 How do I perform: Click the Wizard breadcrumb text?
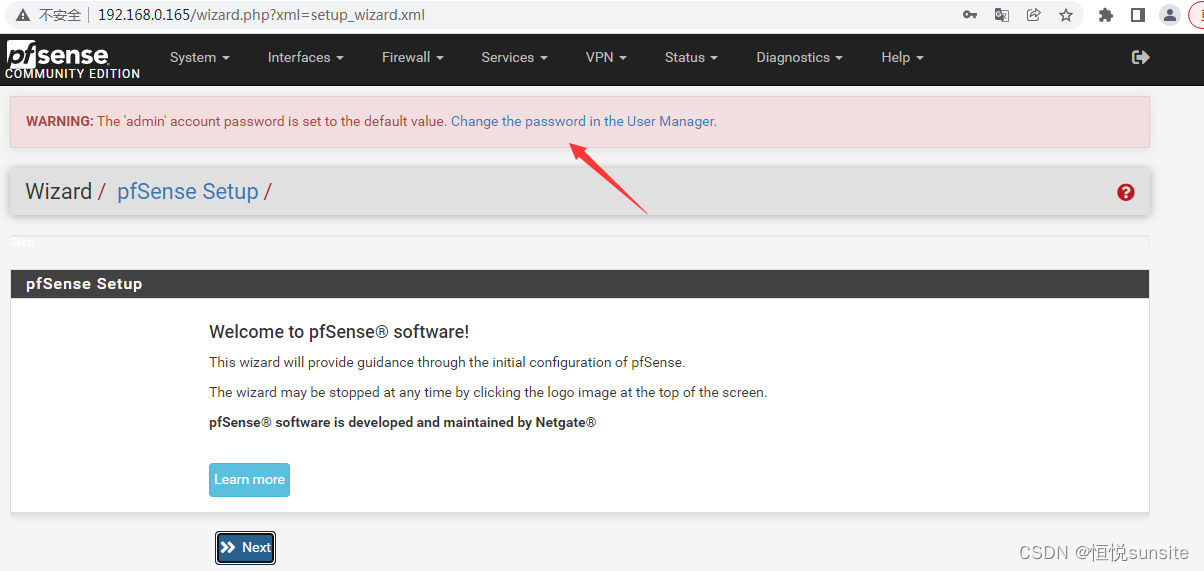coord(58,191)
